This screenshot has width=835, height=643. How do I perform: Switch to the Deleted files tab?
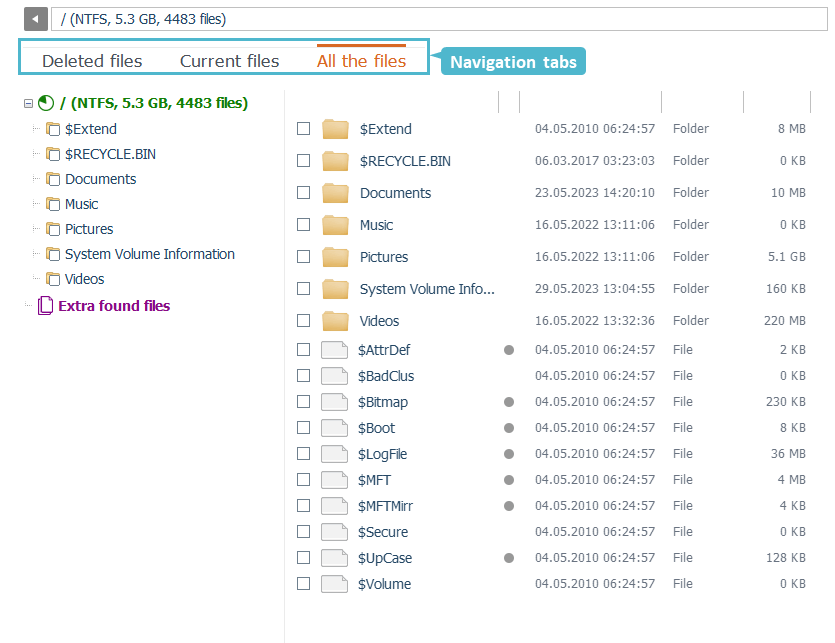[x=92, y=60]
